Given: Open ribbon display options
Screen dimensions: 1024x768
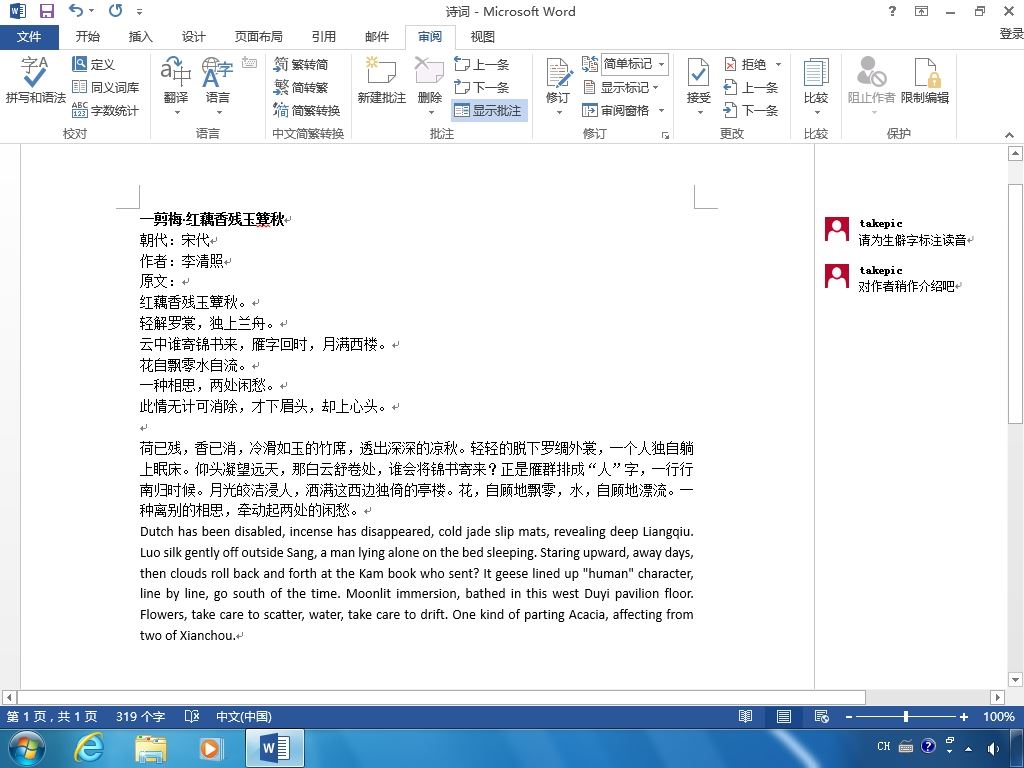Looking at the screenshot, I should point(921,11).
